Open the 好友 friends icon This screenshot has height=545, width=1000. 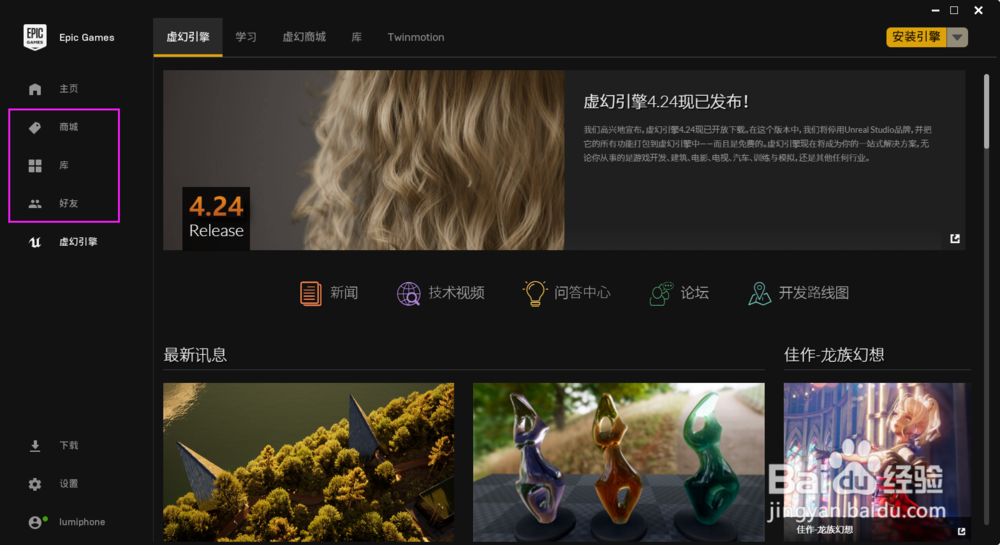(35, 203)
